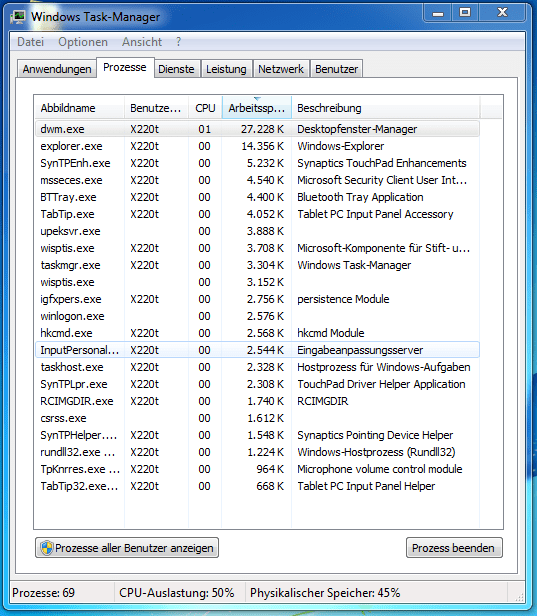The width and height of the screenshot is (537, 616).
Task: Open the Leistung tab
Action: pyautogui.click(x=226, y=69)
